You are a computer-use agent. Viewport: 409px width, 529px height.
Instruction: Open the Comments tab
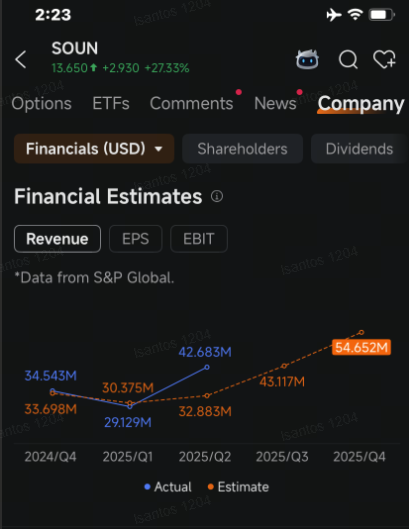191,103
